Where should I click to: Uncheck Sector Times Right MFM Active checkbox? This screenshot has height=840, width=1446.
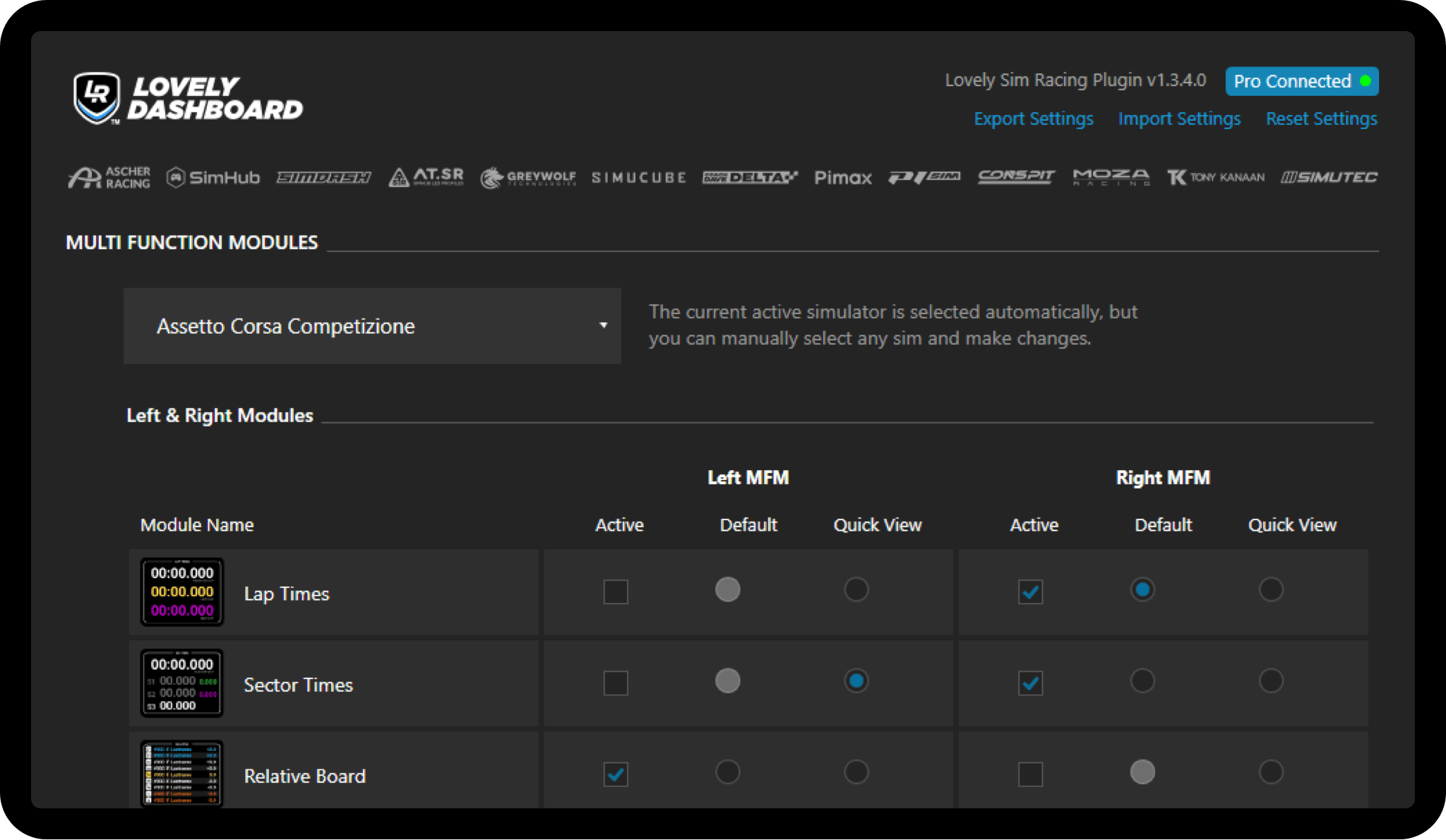(x=1030, y=683)
